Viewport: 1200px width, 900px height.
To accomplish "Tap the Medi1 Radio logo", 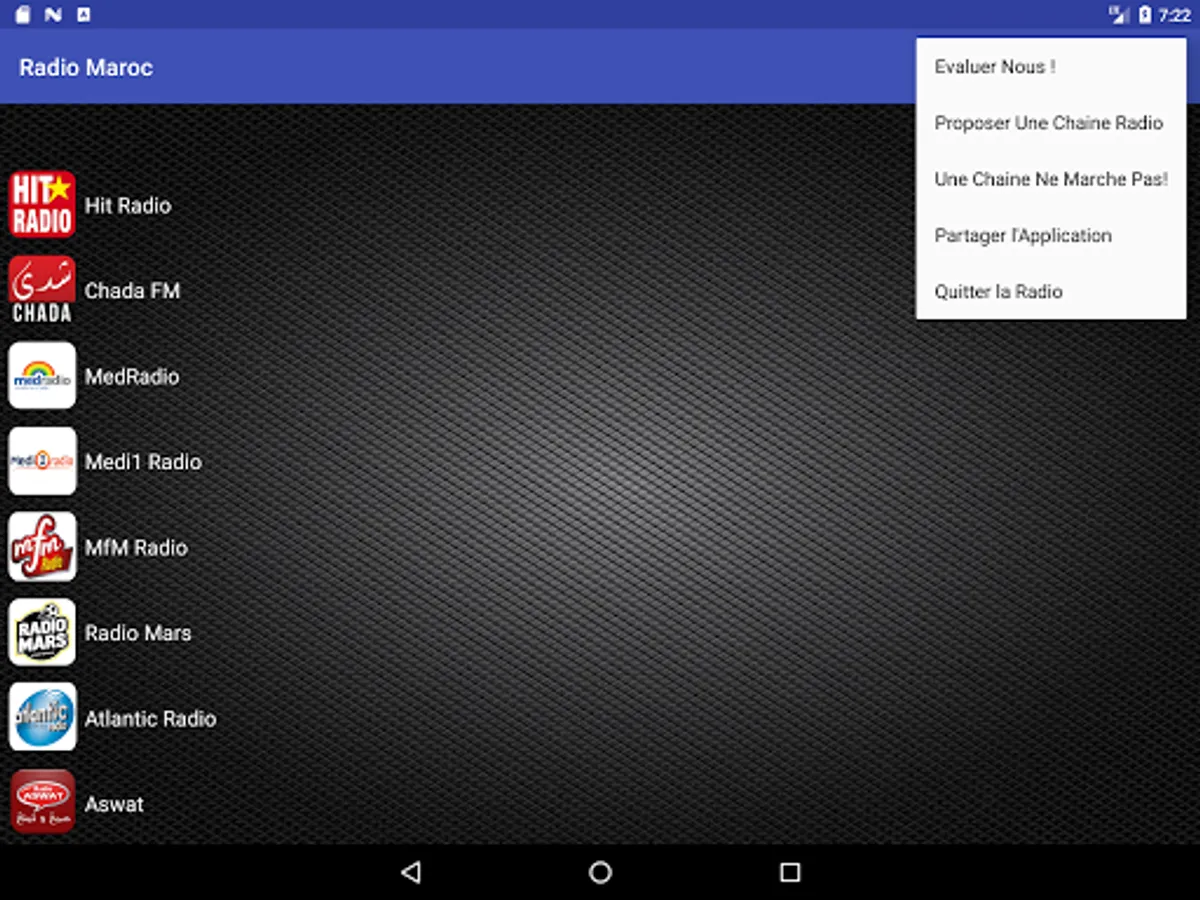I will (x=42, y=461).
